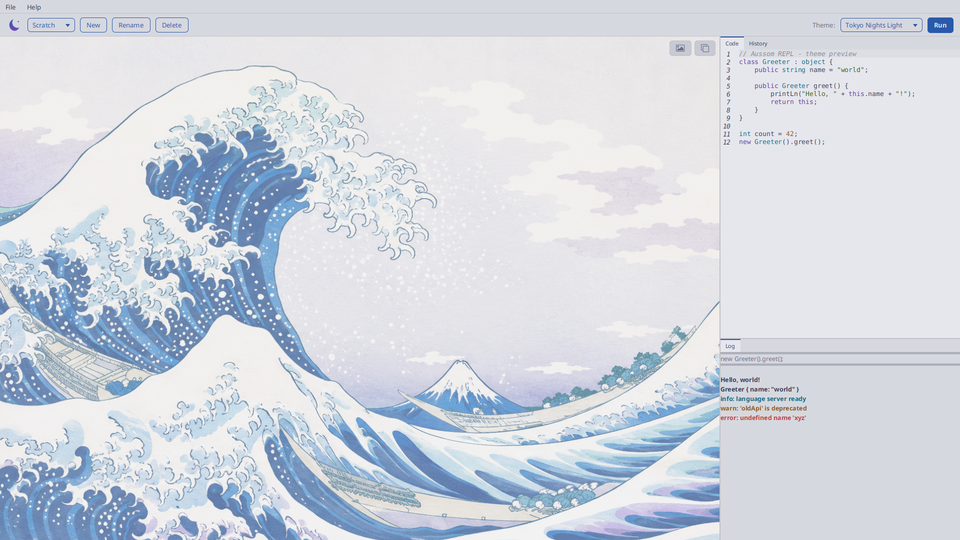Click code line 'public string name = "world";'
The height and width of the screenshot is (540, 960).
[x=811, y=70]
